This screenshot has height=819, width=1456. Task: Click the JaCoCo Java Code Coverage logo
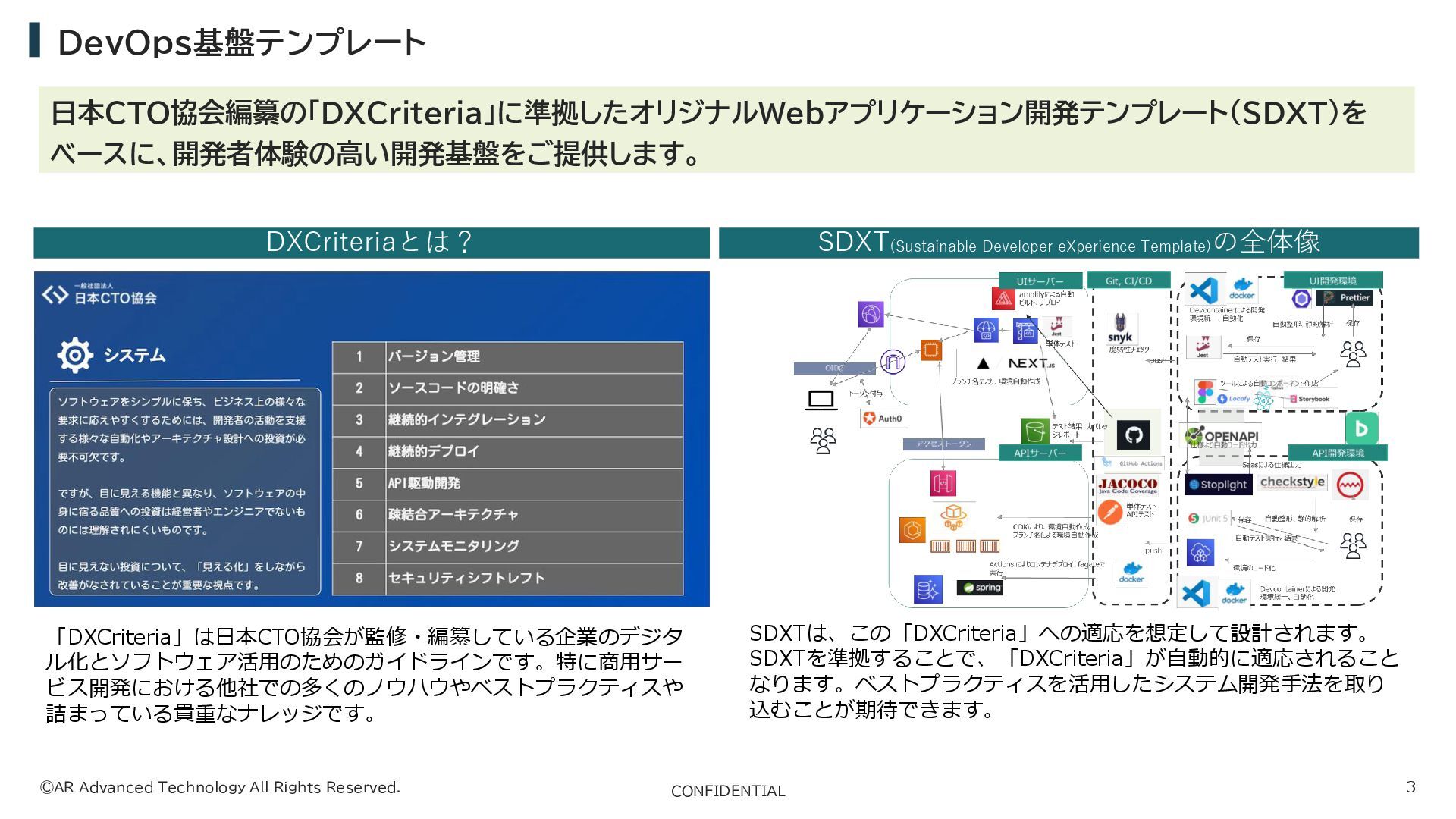pyautogui.click(x=1128, y=485)
